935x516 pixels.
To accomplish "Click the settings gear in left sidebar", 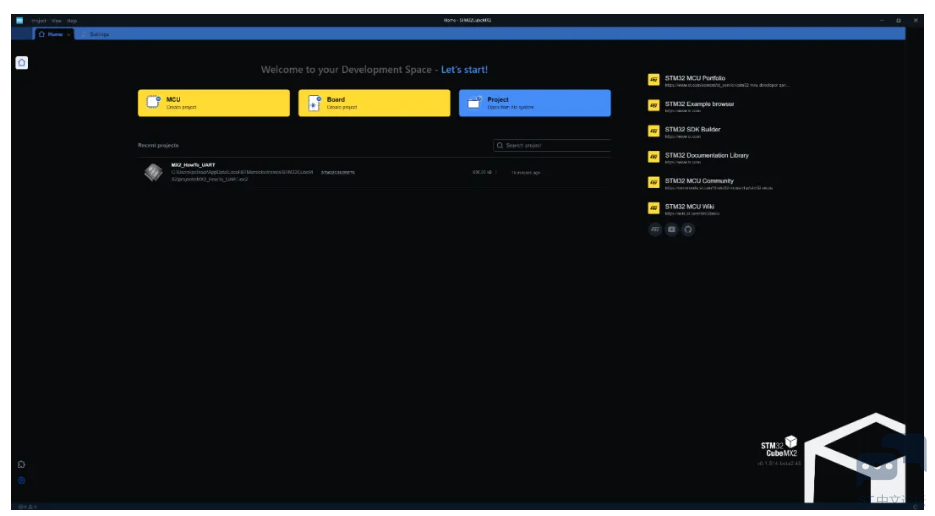I will click(x=21, y=480).
